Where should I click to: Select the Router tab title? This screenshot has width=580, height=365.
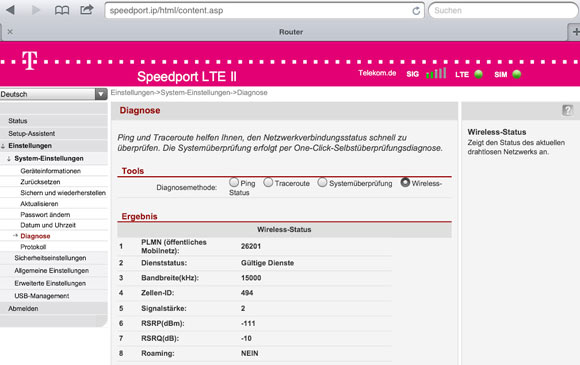point(291,32)
